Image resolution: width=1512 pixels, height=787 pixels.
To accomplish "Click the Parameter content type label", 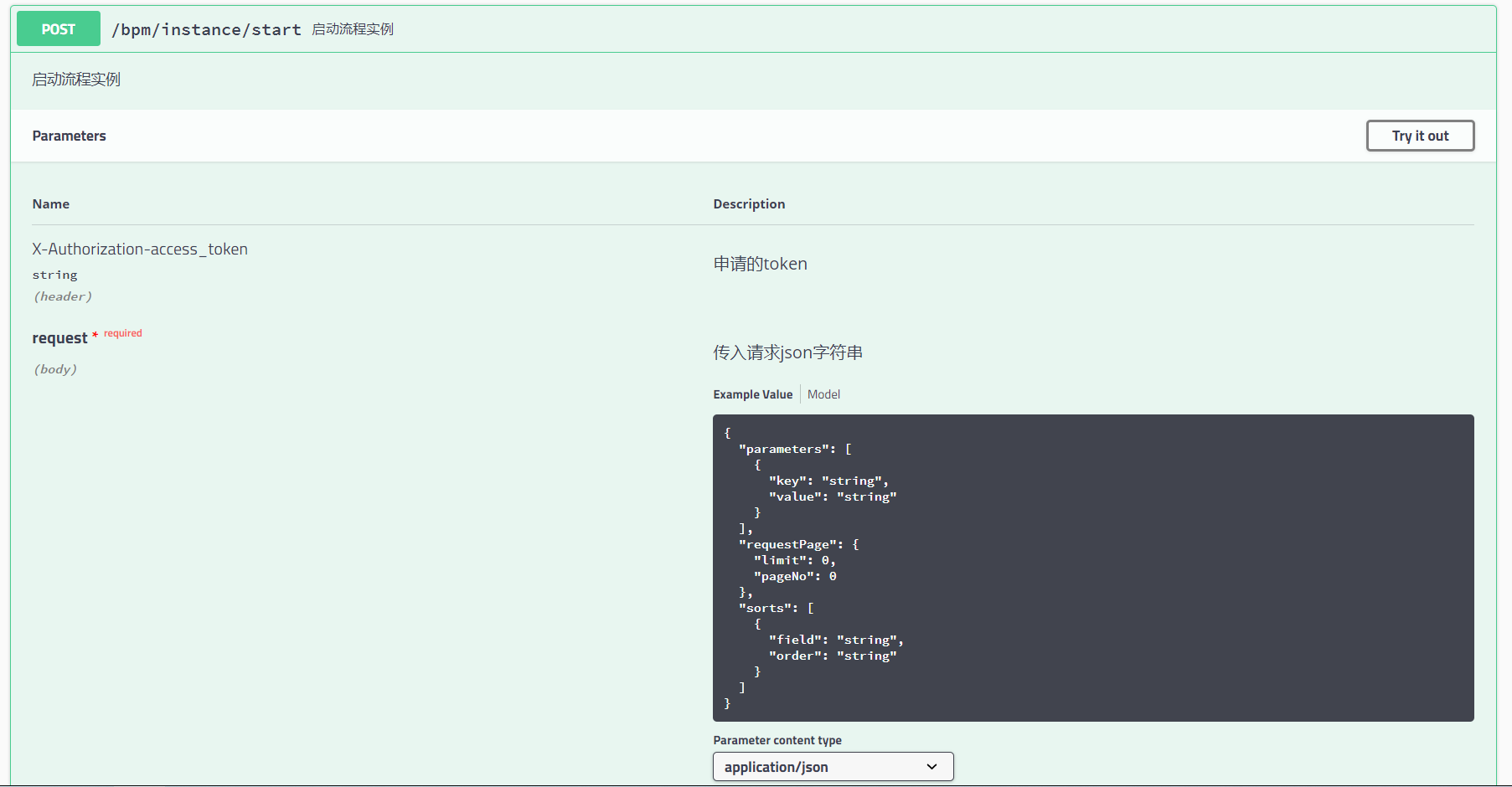I will [777, 740].
